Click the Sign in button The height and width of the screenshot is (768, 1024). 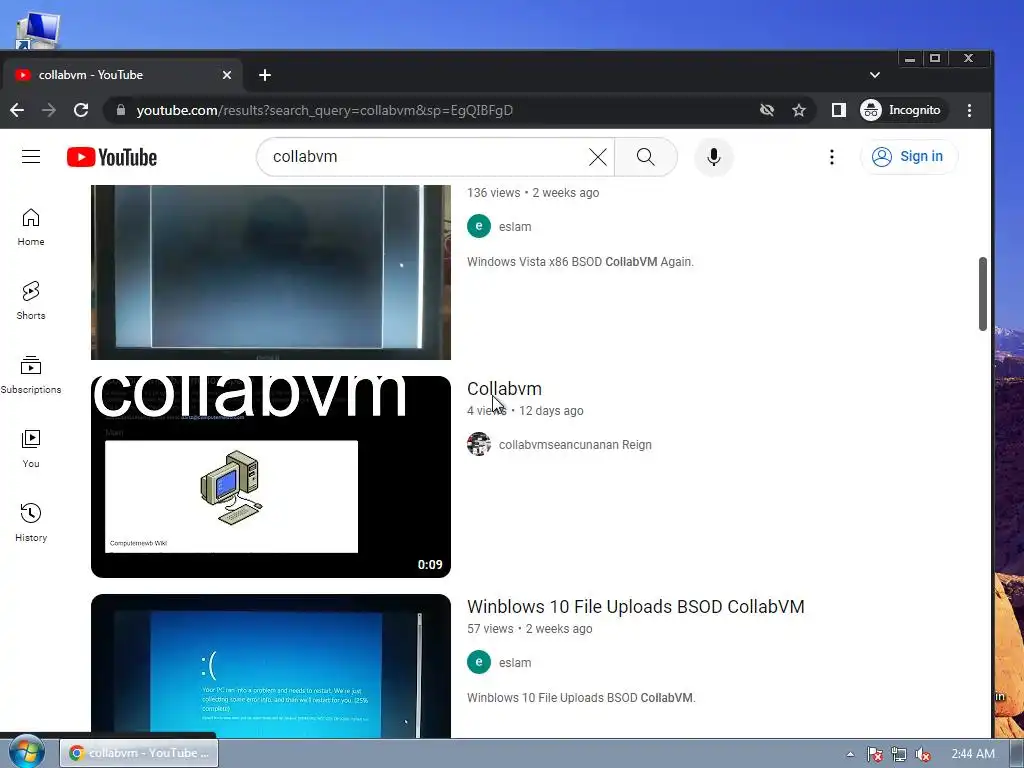pyautogui.click(x=908, y=157)
